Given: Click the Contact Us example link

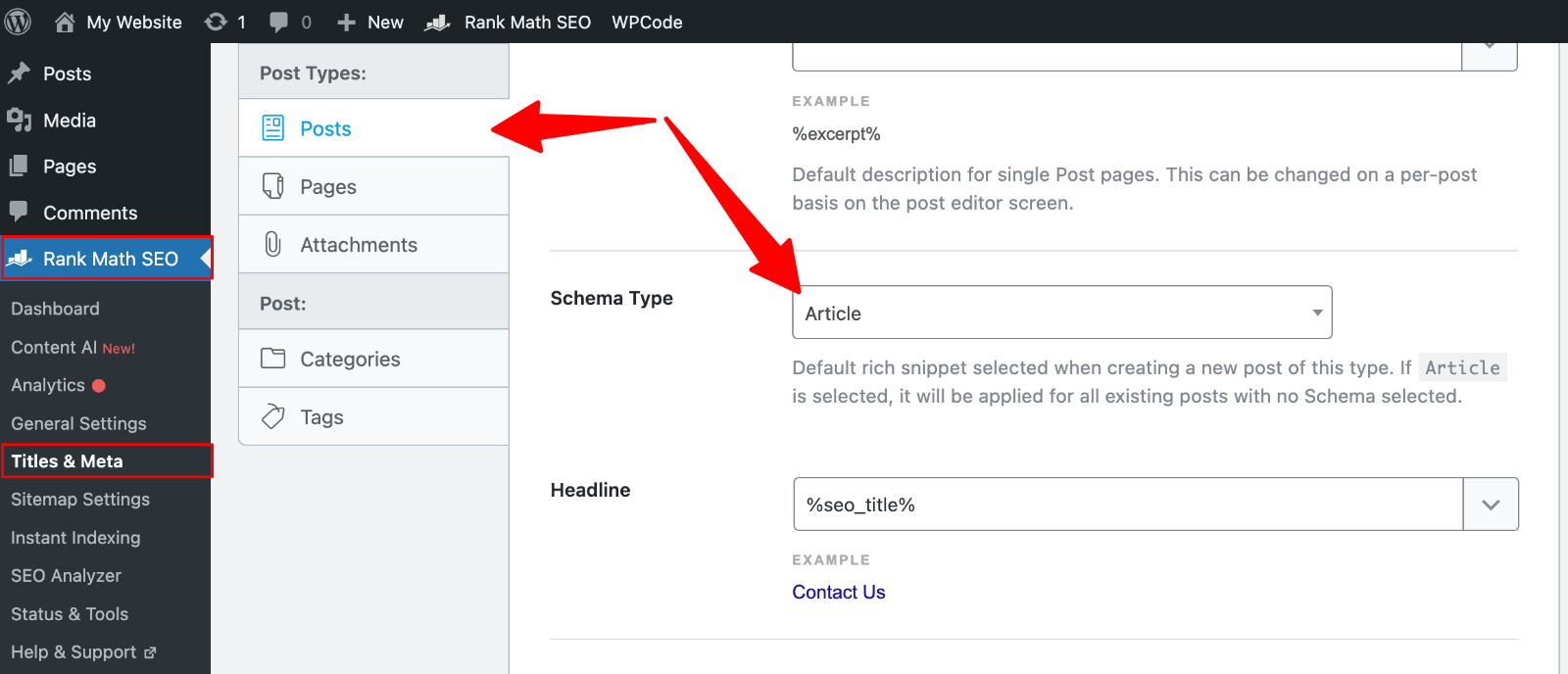Looking at the screenshot, I should (x=839, y=592).
